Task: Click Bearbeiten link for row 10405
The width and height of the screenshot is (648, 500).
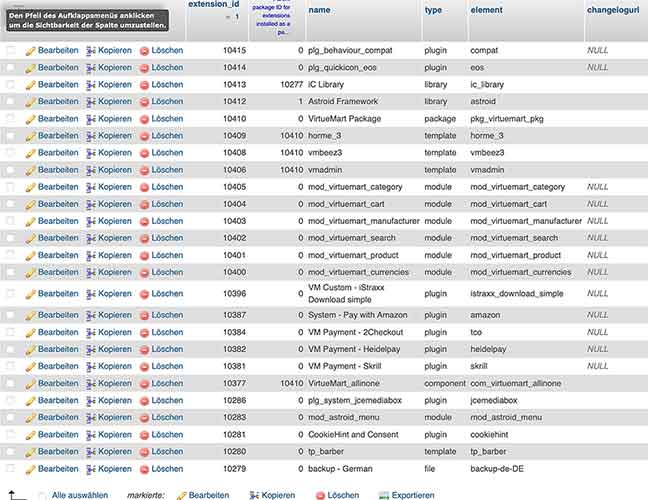Action: 58,187
